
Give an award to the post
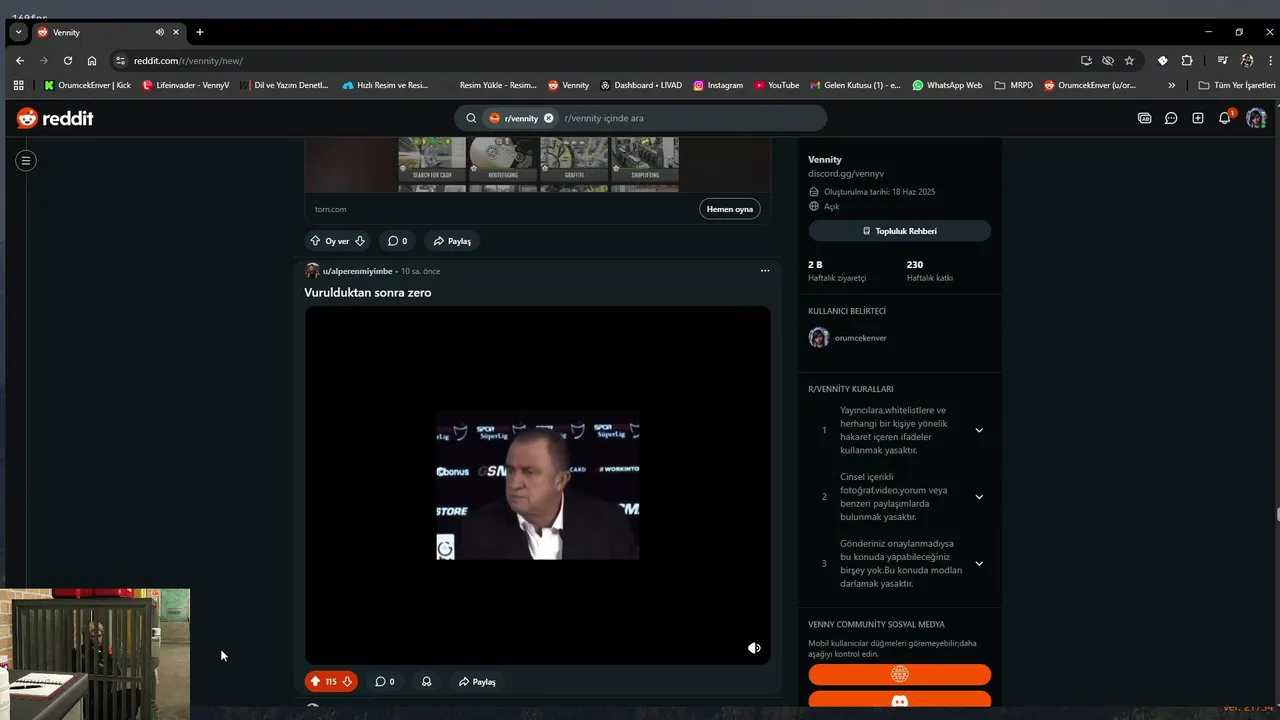426,682
